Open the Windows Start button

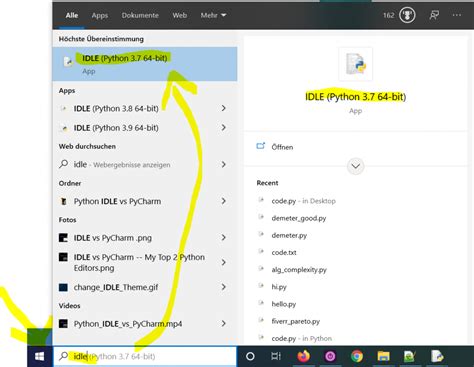39,356
